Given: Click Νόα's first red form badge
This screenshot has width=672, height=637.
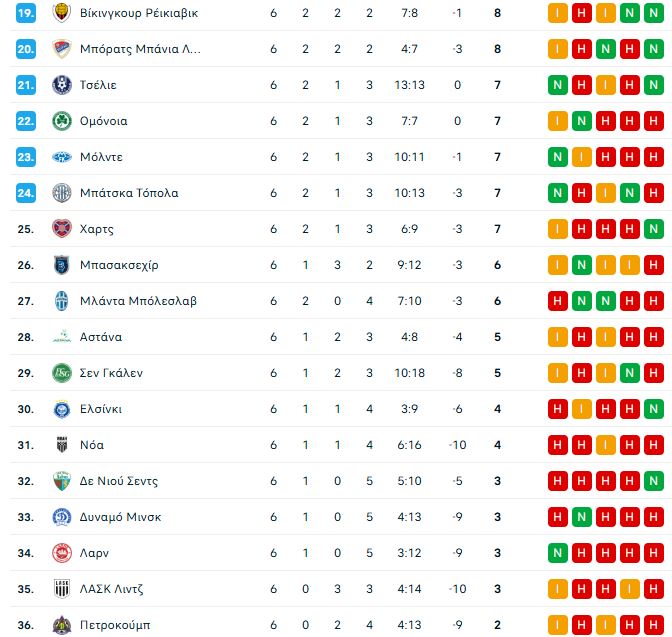Looking at the screenshot, I should click(557, 445).
